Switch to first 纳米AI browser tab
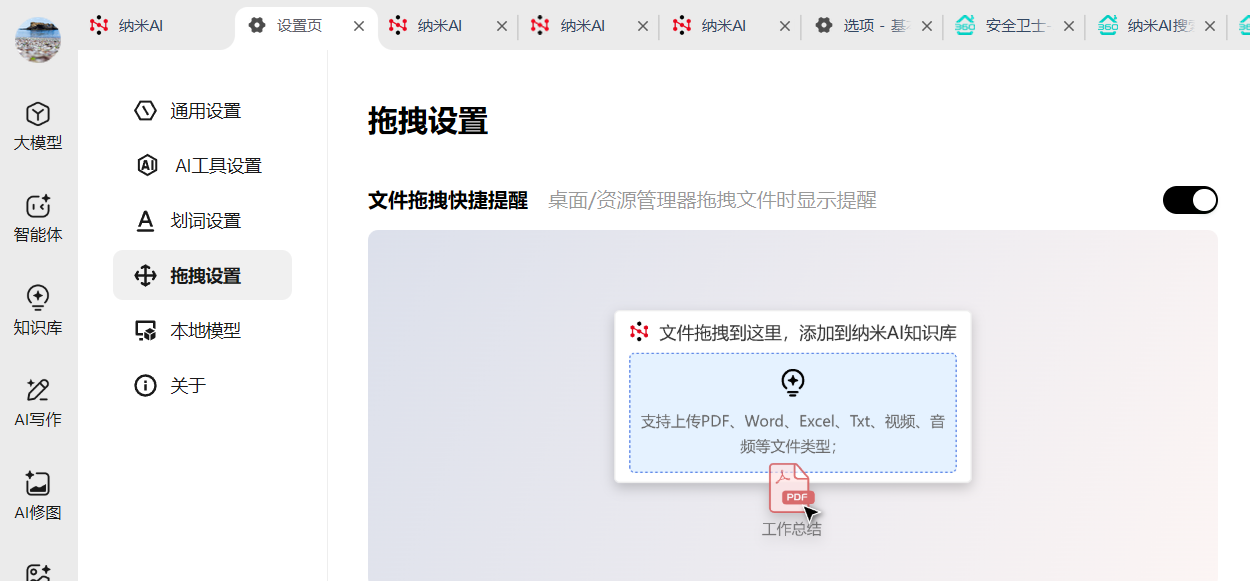This screenshot has width=1250, height=581. [x=156, y=25]
